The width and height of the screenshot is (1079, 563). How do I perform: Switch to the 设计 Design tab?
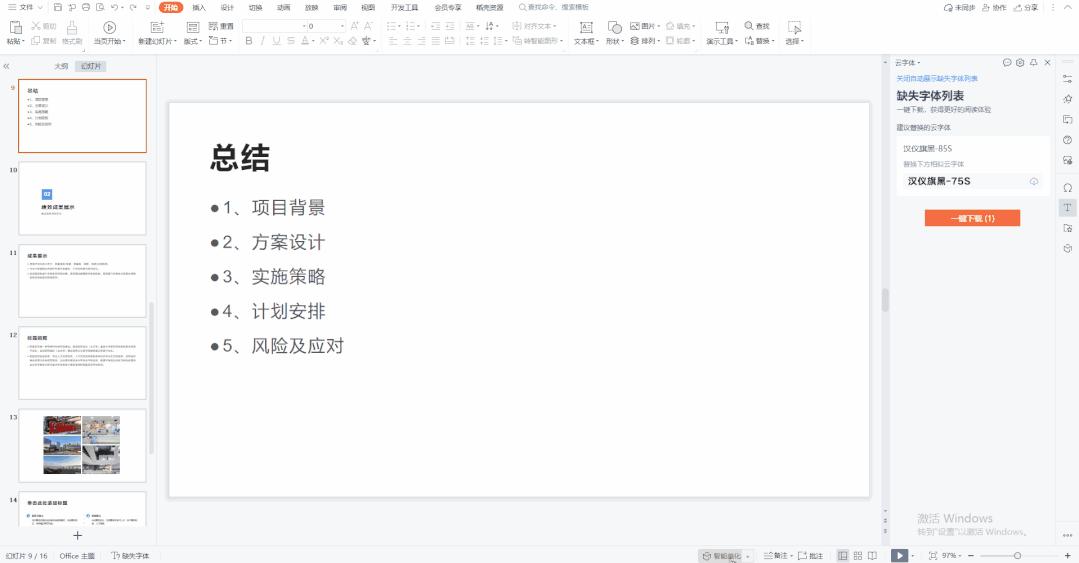pos(227,8)
